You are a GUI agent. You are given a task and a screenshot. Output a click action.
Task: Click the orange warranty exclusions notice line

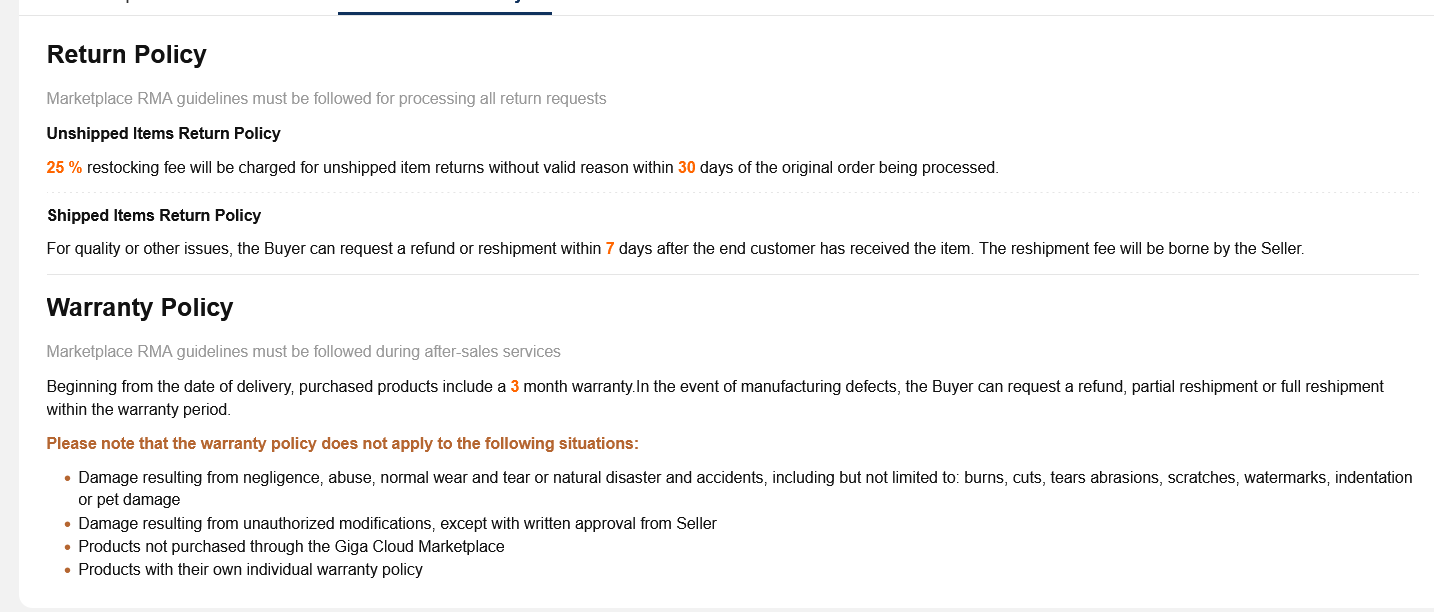(x=342, y=444)
